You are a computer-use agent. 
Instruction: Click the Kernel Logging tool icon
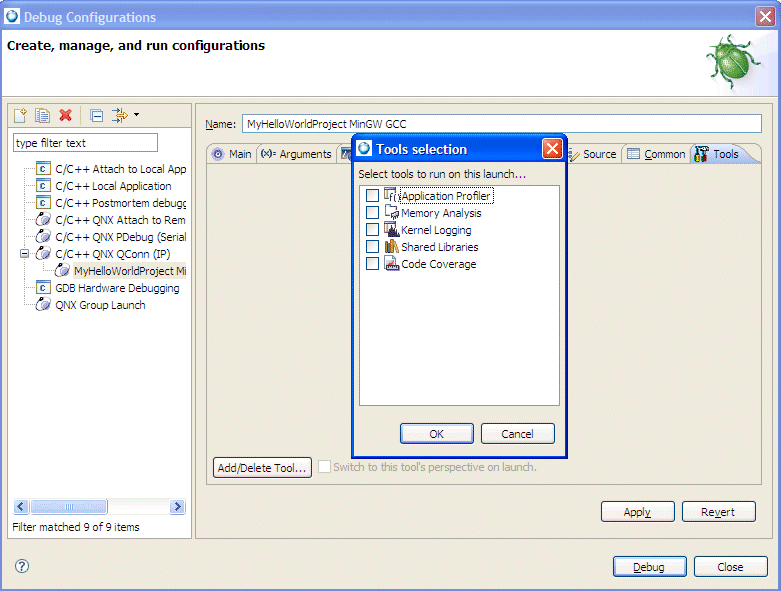click(x=391, y=230)
